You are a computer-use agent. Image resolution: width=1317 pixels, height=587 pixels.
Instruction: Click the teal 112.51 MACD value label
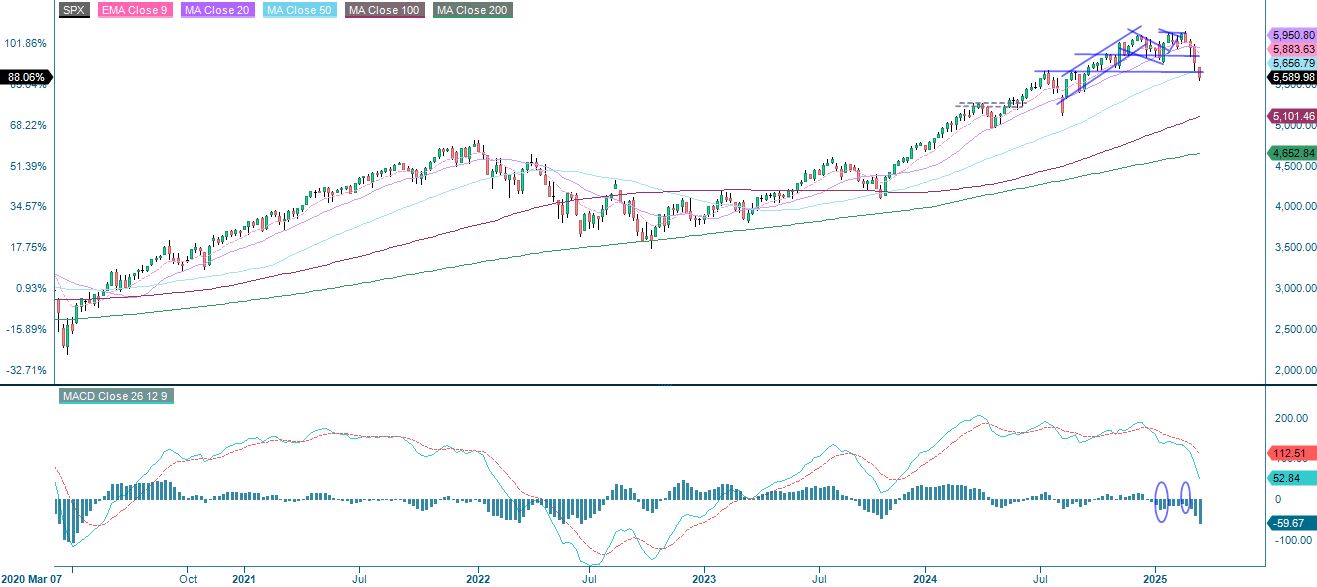(1290, 454)
